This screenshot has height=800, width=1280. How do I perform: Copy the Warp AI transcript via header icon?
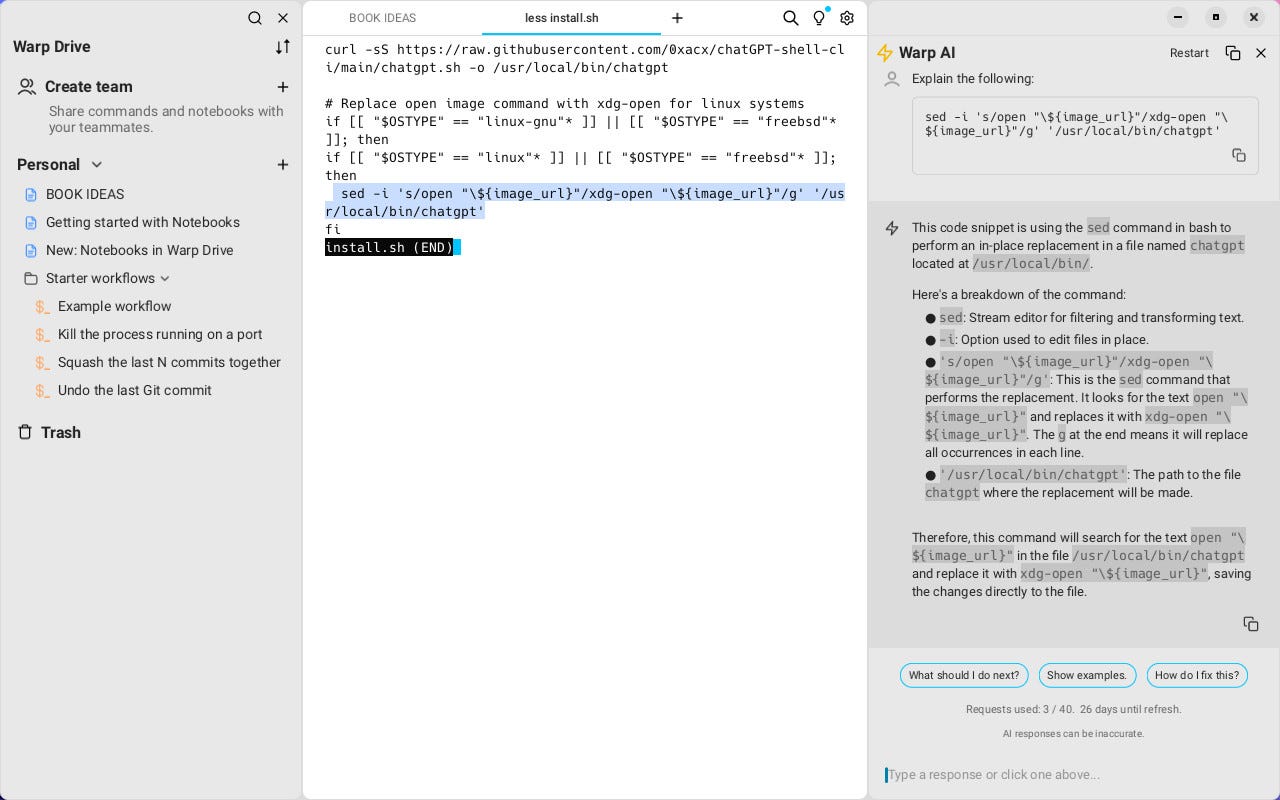click(x=1233, y=53)
